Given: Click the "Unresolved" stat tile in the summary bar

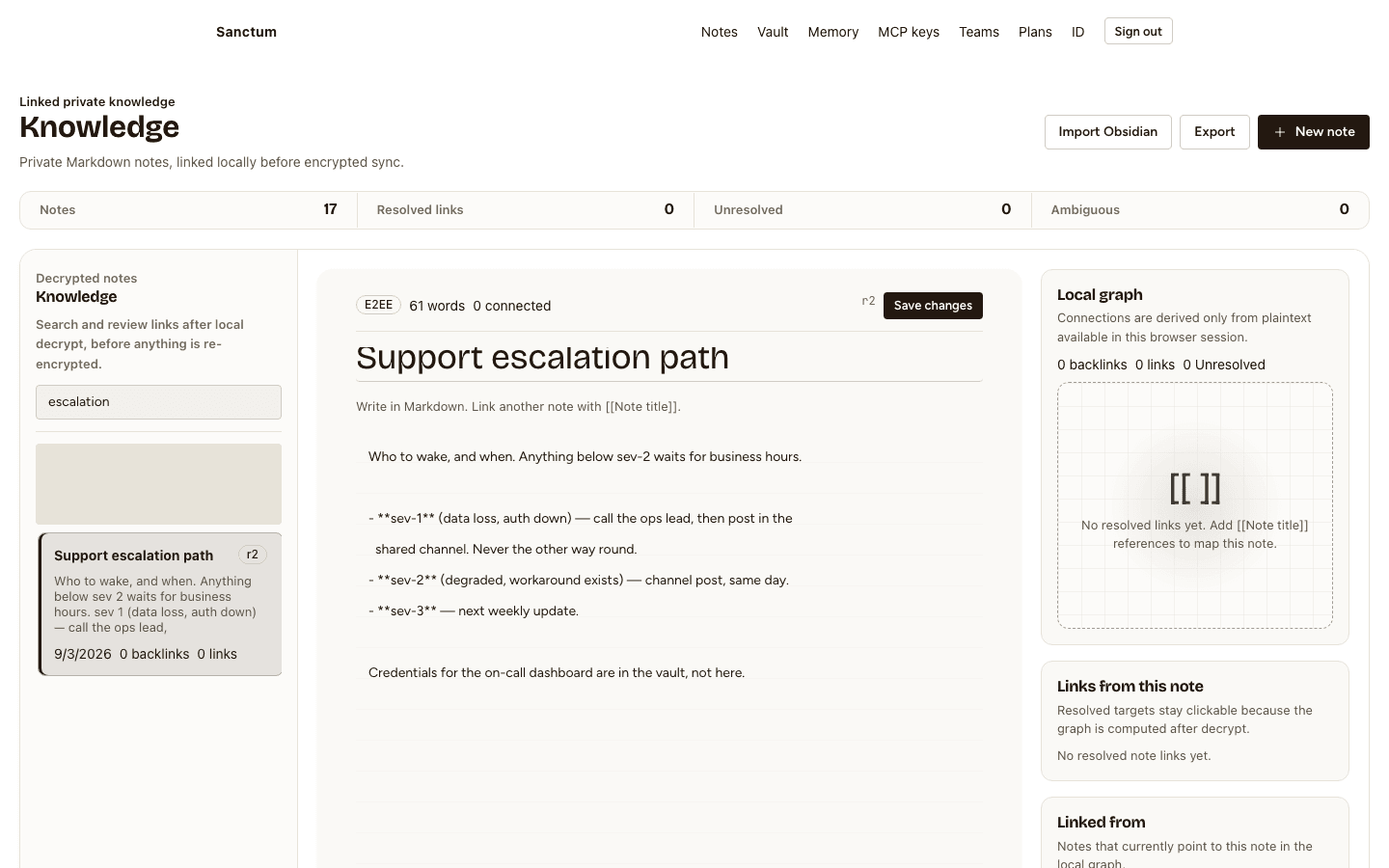Looking at the screenshot, I should (x=862, y=209).
